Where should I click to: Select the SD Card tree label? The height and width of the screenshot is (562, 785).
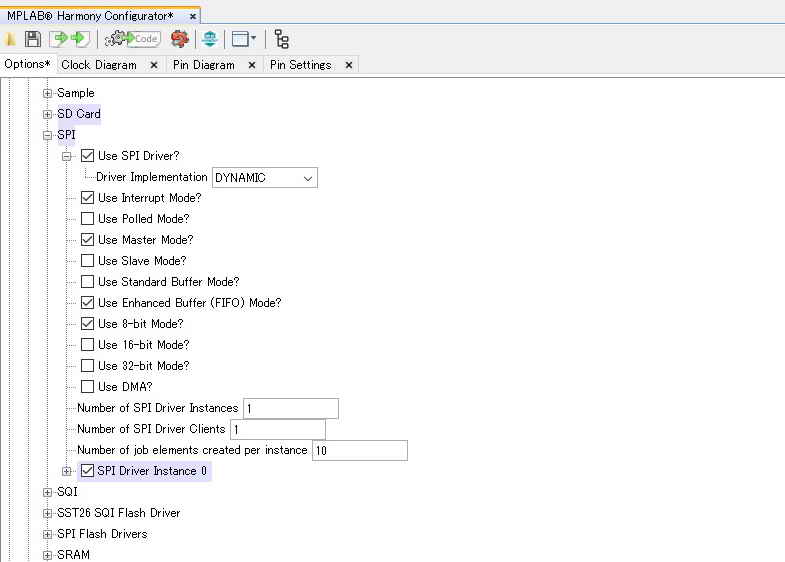pos(79,114)
